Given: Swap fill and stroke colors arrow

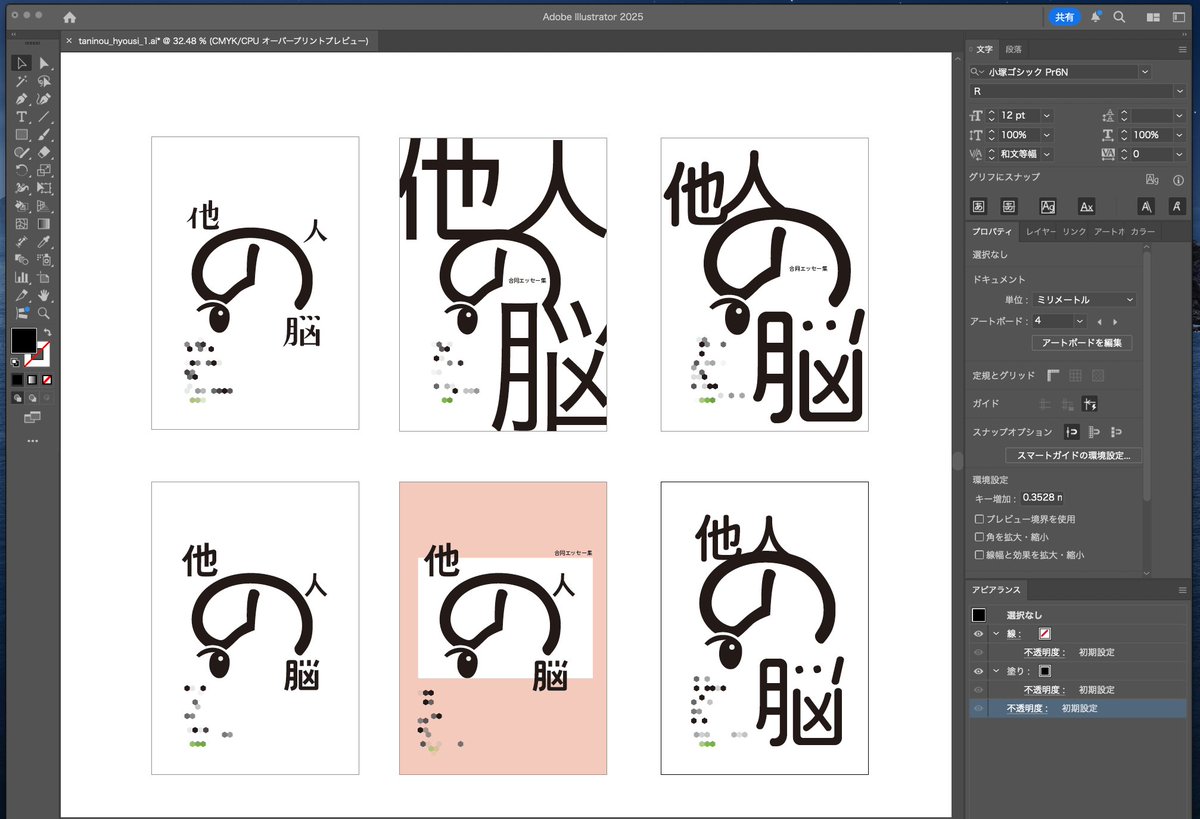Looking at the screenshot, I should 48,332.
